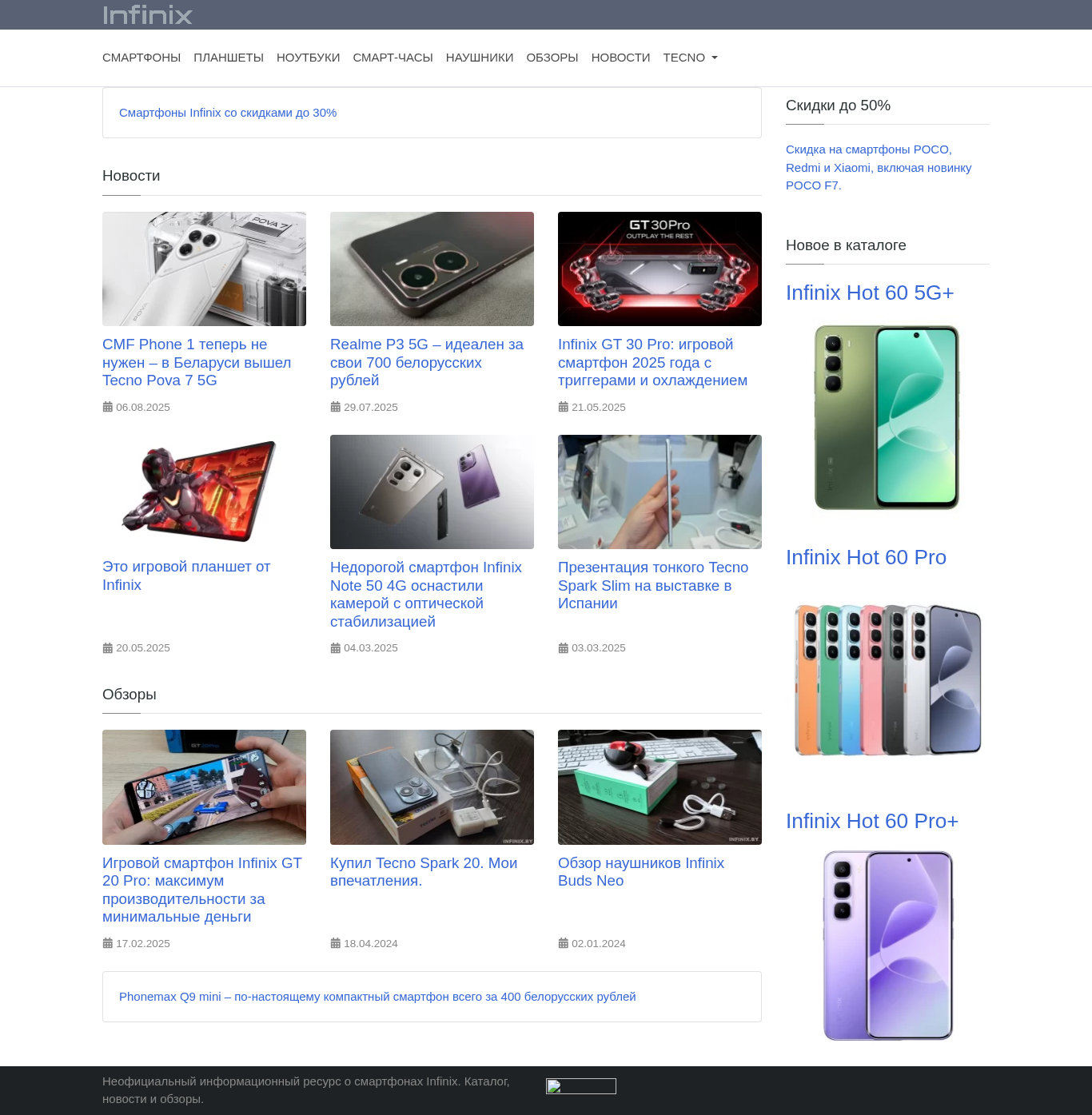Click the gaming tablet thumbnail
1092x1115 pixels.
[x=204, y=492]
